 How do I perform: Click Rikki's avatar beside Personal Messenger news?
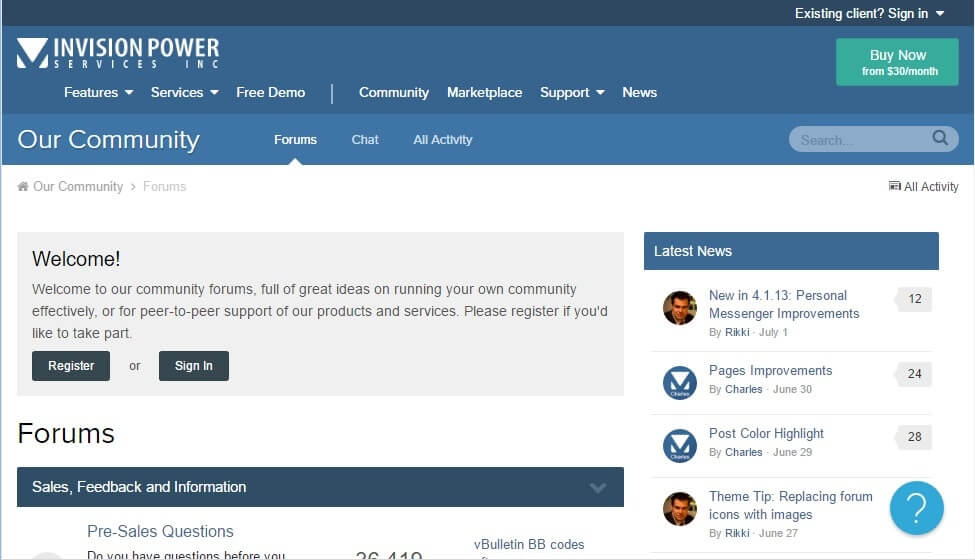point(680,308)
